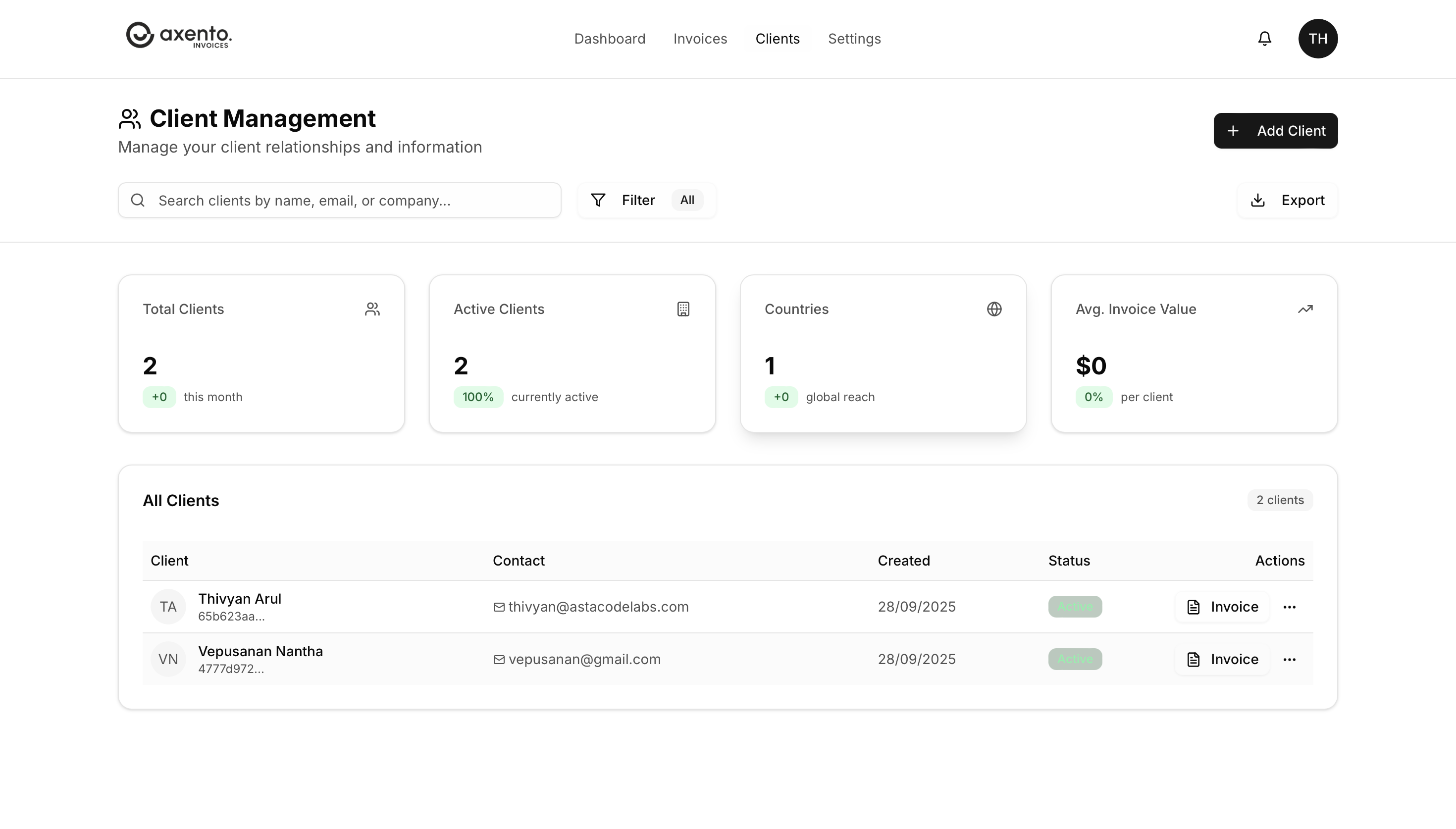The image size is (1456, 829).
Task: Click the Export button
Action: point(1287,200)
